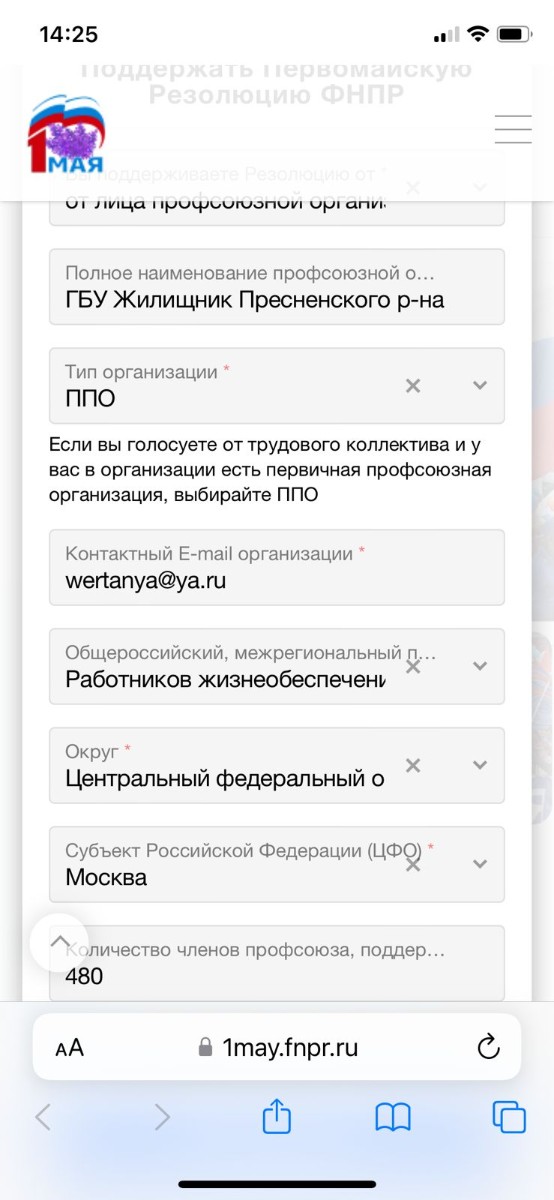
Task: Clear the Округ field selection
Action: point(413,765)
